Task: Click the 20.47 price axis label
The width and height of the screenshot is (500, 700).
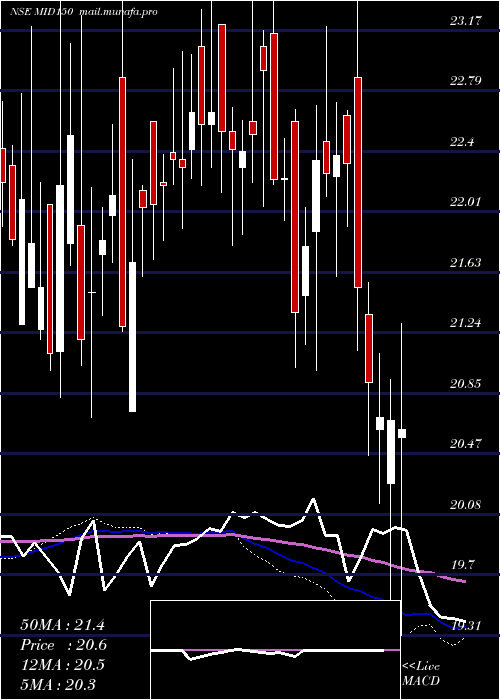Action: [465, 444]
